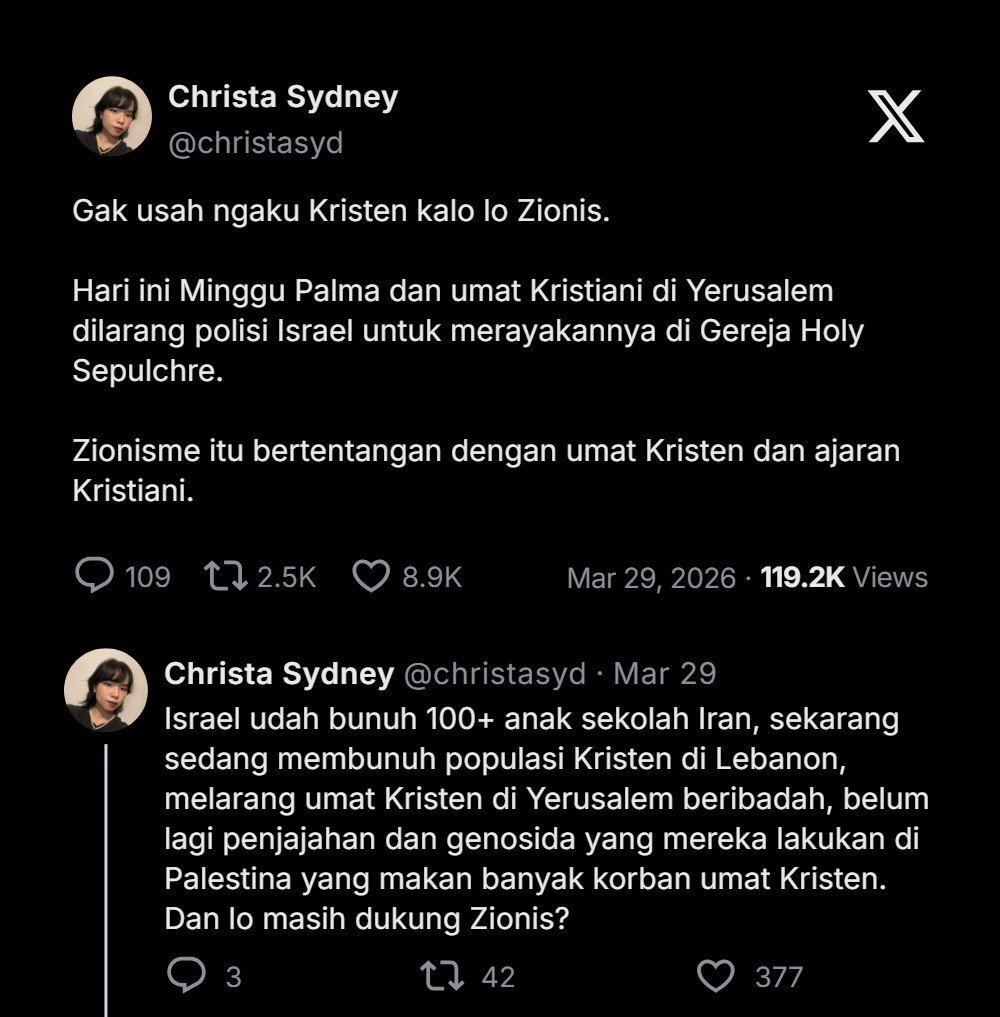The height and width of the screenshot is (1017, 1000).
Task: Click the 2.5K repost count number
Action: (287, 577)
